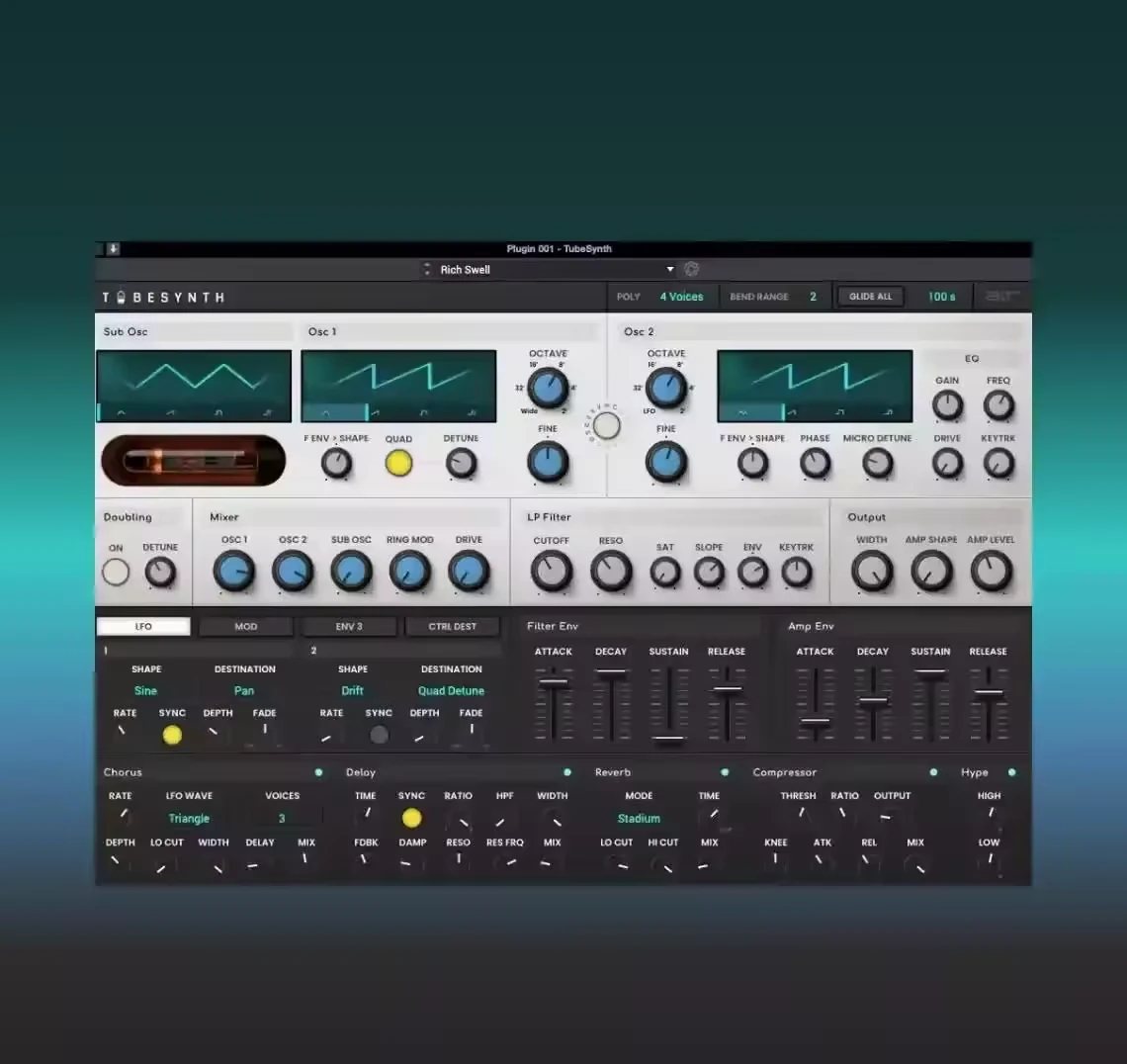
Task: Open the Rich Swell preset dropdown arrow
Action: pos(670,269)
